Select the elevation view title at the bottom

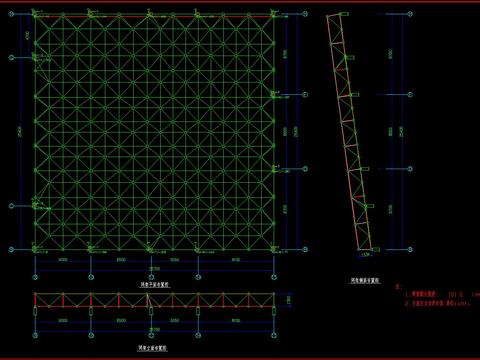click(153, 348)
